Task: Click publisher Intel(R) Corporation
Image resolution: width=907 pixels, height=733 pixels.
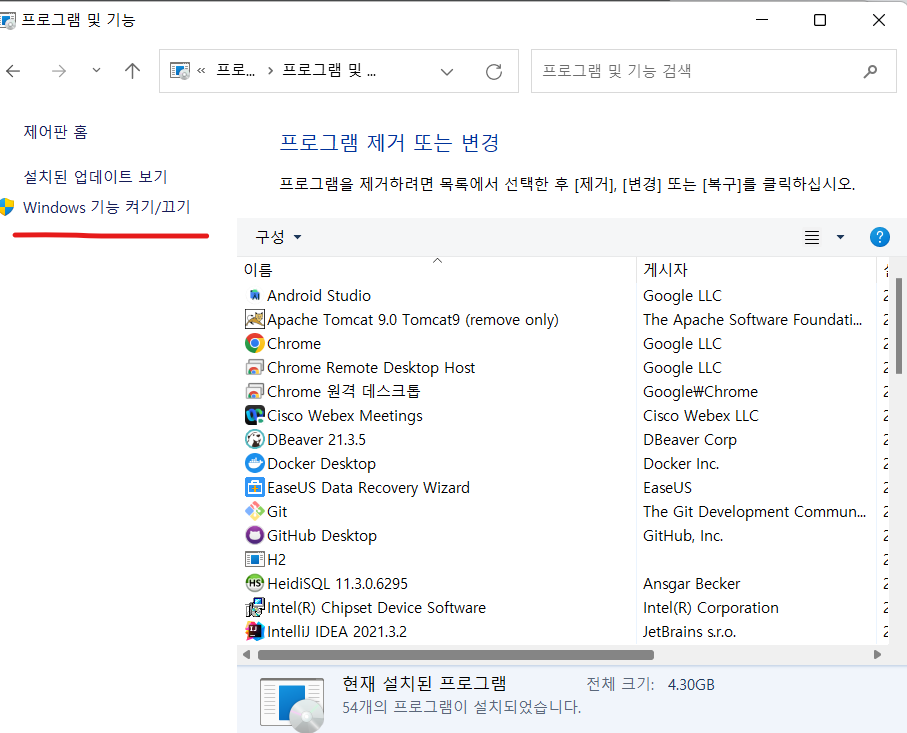Action: click(711, 608)
